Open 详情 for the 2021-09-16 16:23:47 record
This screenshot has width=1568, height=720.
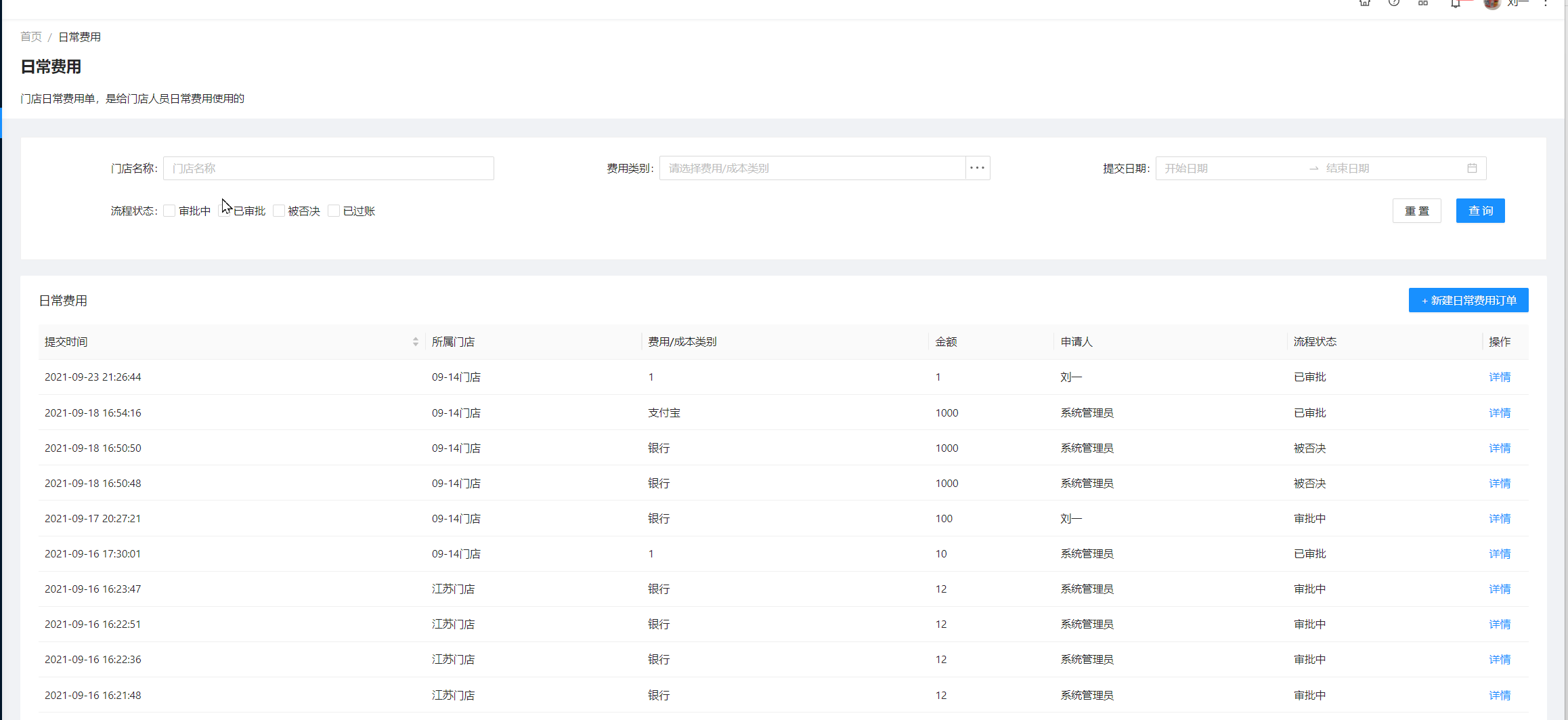coord(1500,589)
